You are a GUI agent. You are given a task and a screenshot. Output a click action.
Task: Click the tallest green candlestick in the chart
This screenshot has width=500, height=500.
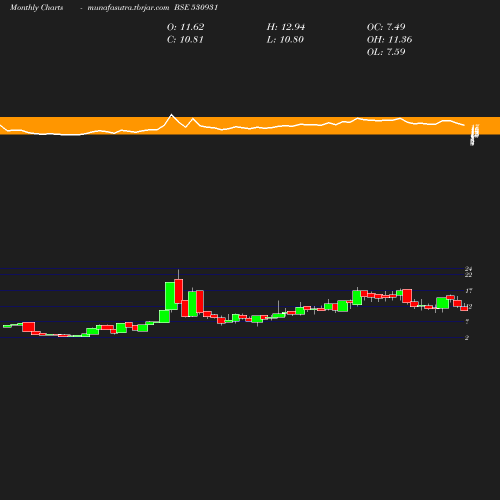(x=170, y=296)
